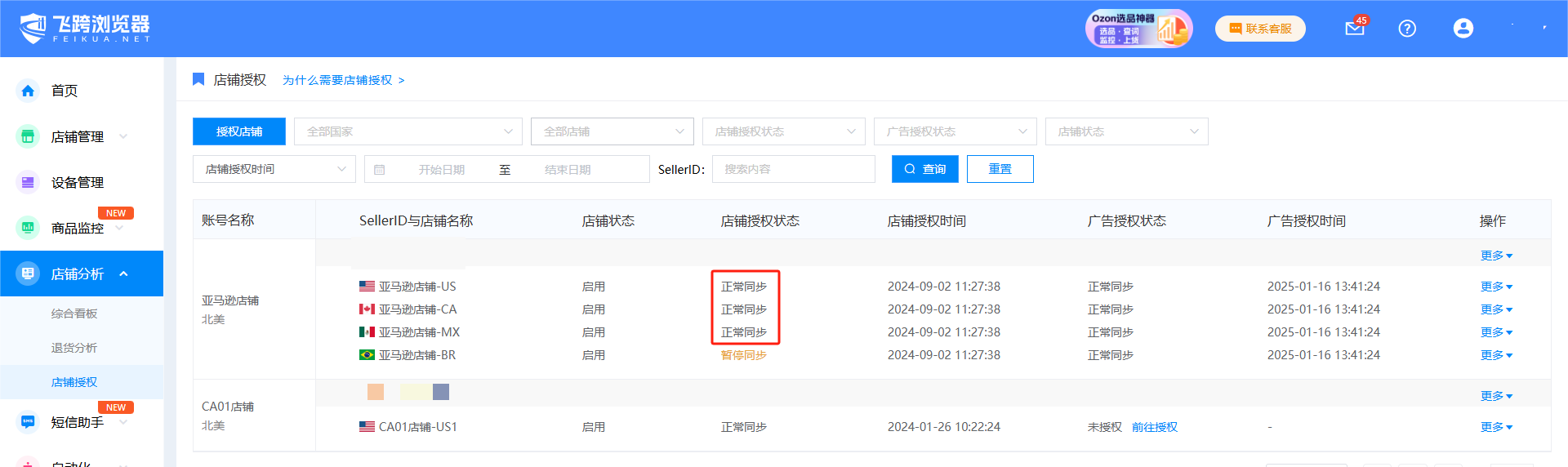The height and width of the screenshot is (467, 1568).
Task: Click the Ozon选品神器 banner
Action: [1138, 29]
